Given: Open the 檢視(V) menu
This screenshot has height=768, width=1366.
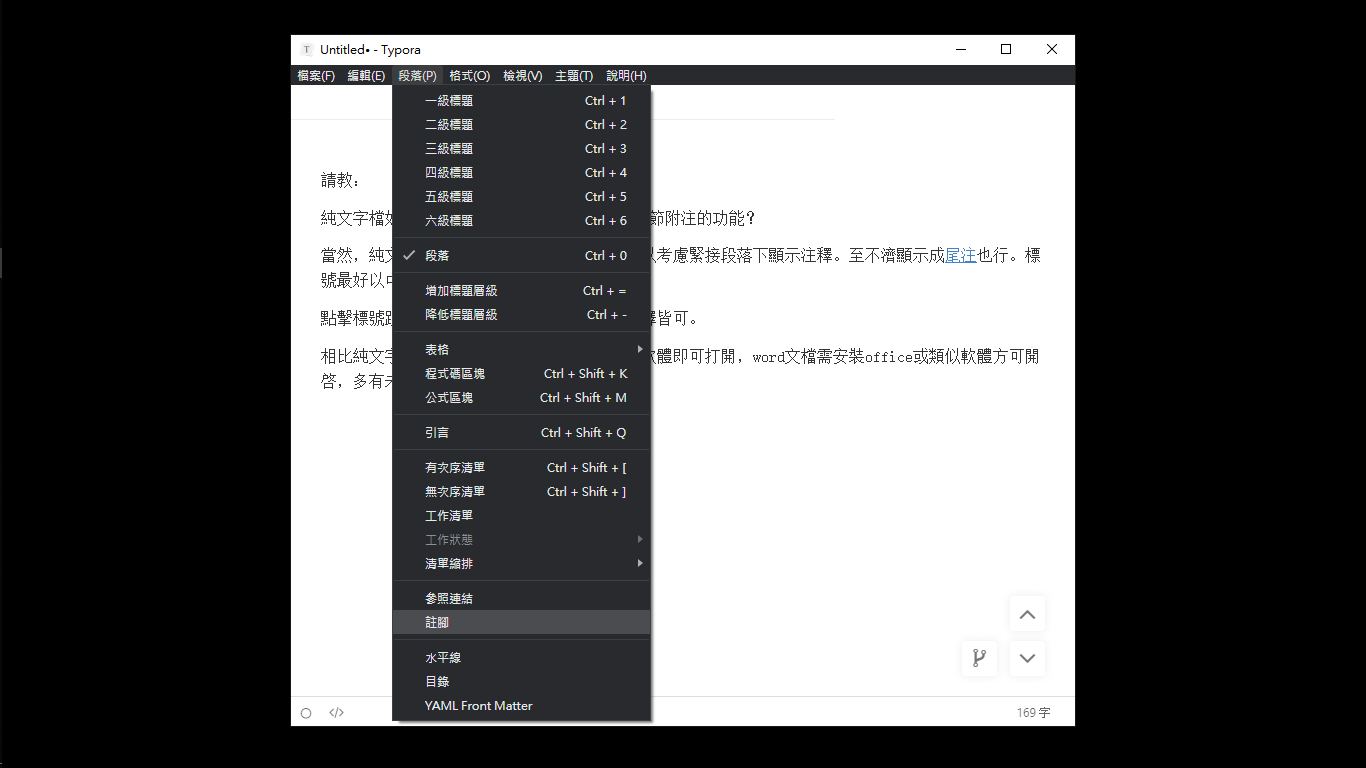Looking at the screenshot, I should 523,76.
